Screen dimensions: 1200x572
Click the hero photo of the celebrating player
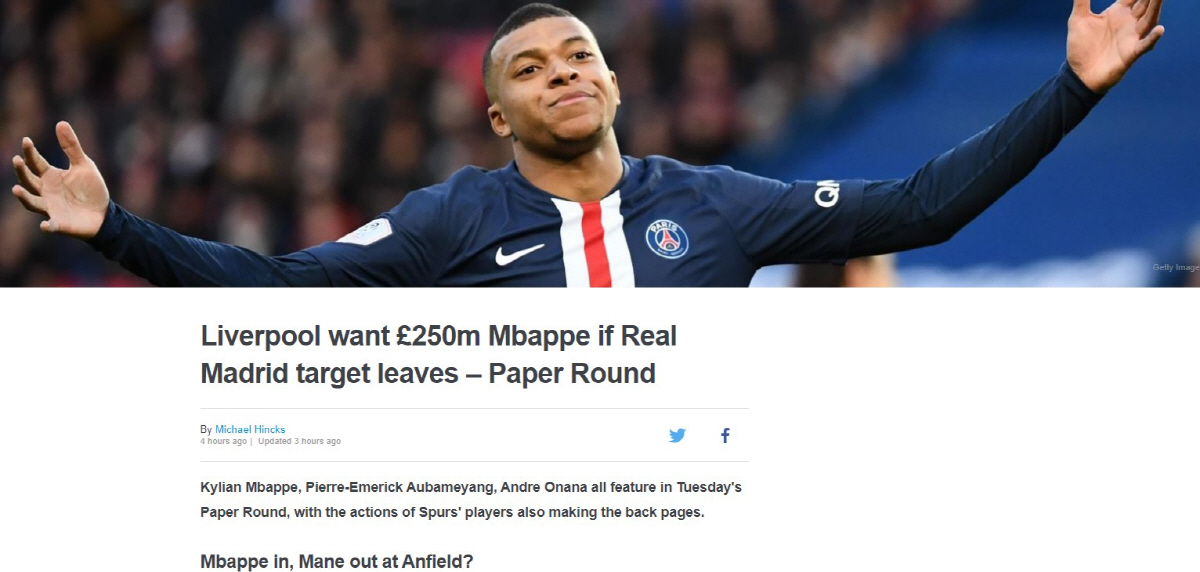[x=600, y=143]
